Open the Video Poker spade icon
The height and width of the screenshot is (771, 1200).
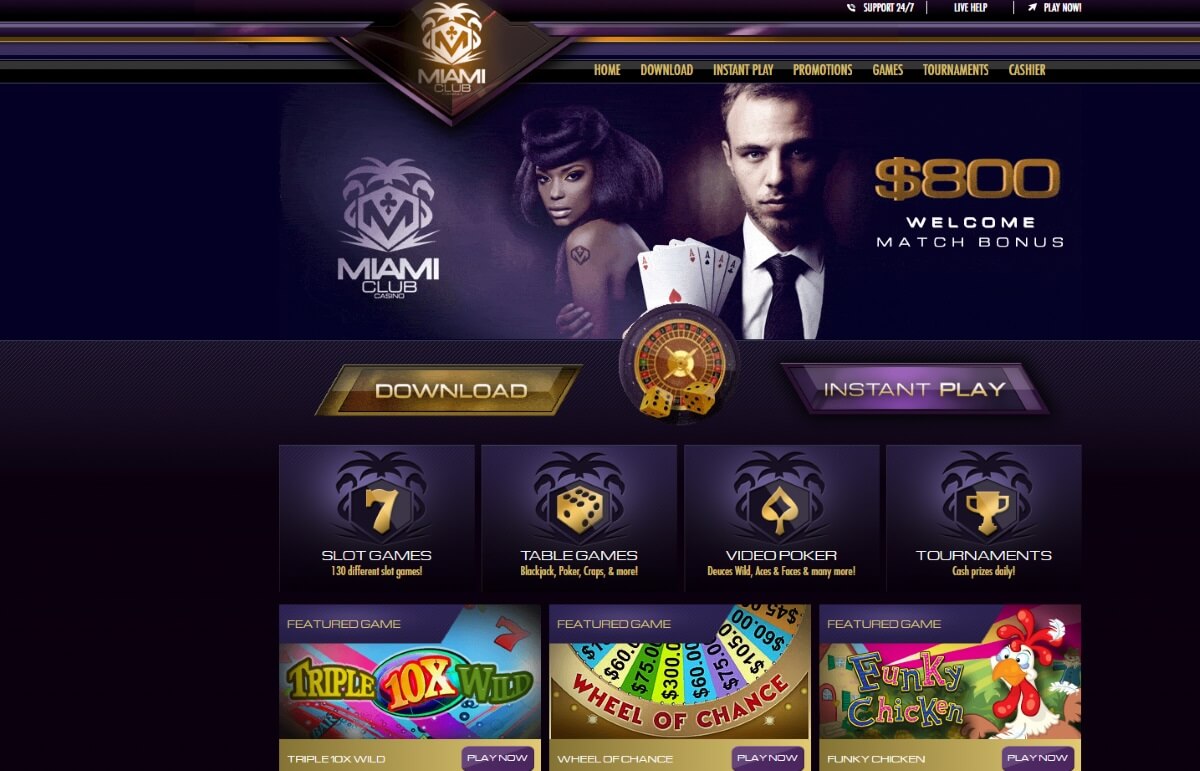click(781, 509)
